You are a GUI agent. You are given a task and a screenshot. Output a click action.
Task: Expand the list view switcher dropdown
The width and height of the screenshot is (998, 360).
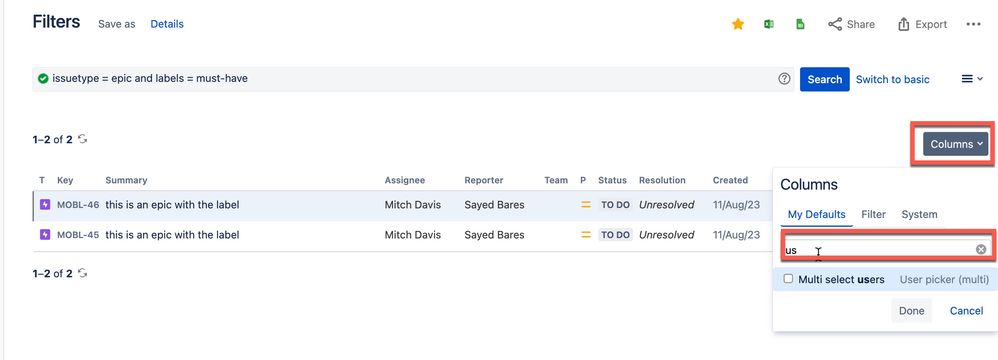[x=971, y=79]
